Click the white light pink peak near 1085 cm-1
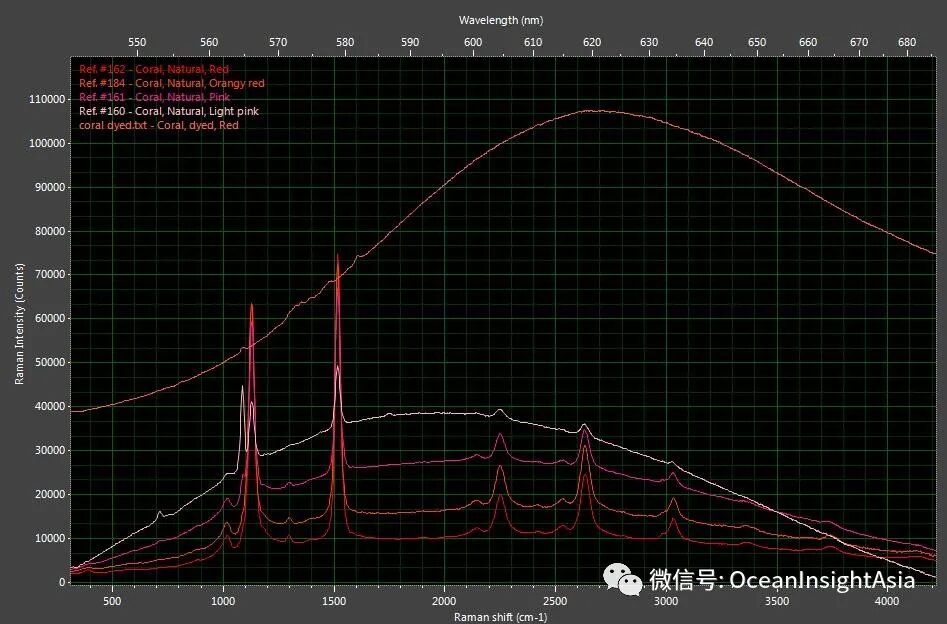This screenshot has width=947, height=624. (x=242, y=387)
